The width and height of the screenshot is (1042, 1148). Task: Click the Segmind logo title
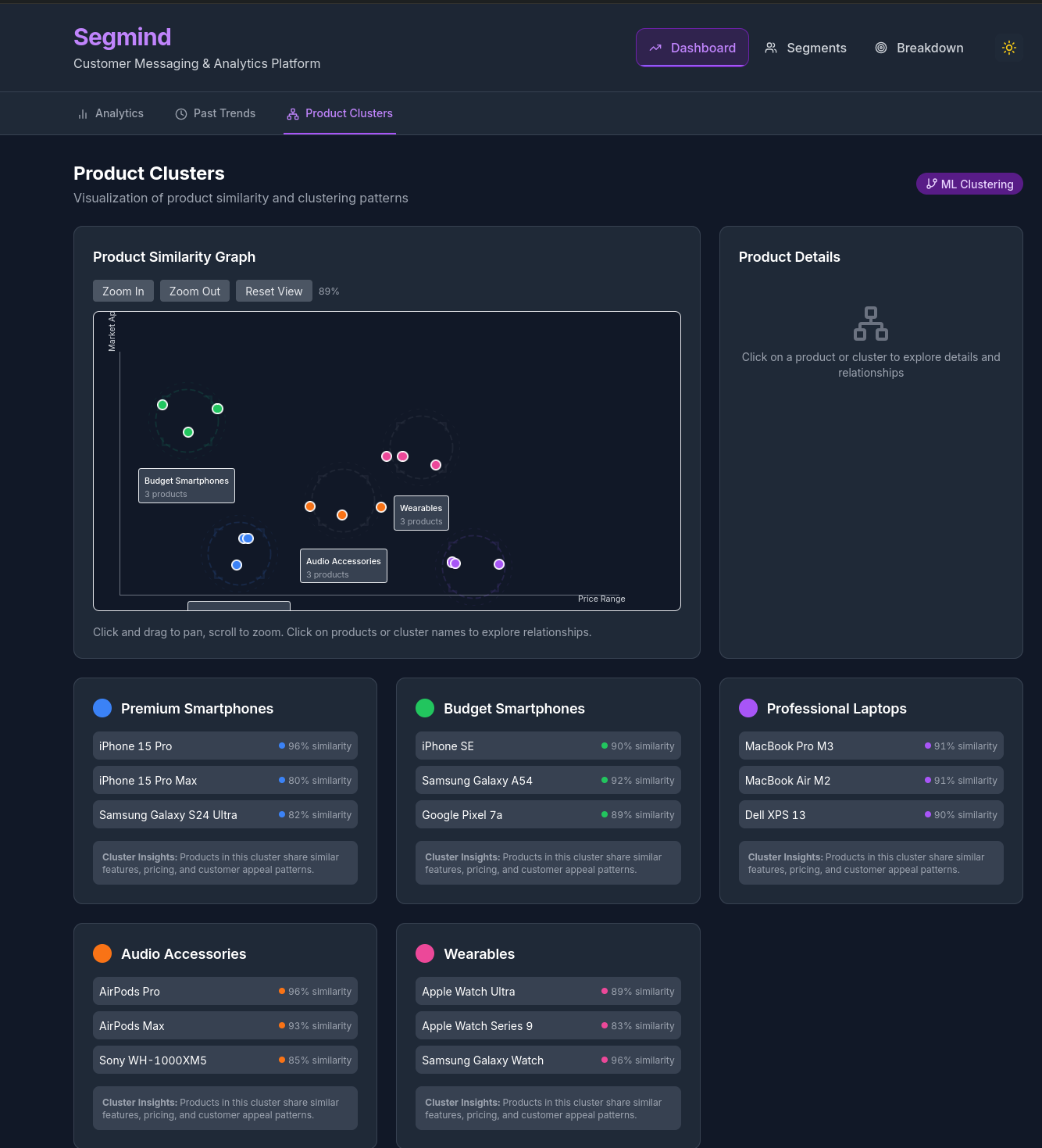[x=122, y=37]
